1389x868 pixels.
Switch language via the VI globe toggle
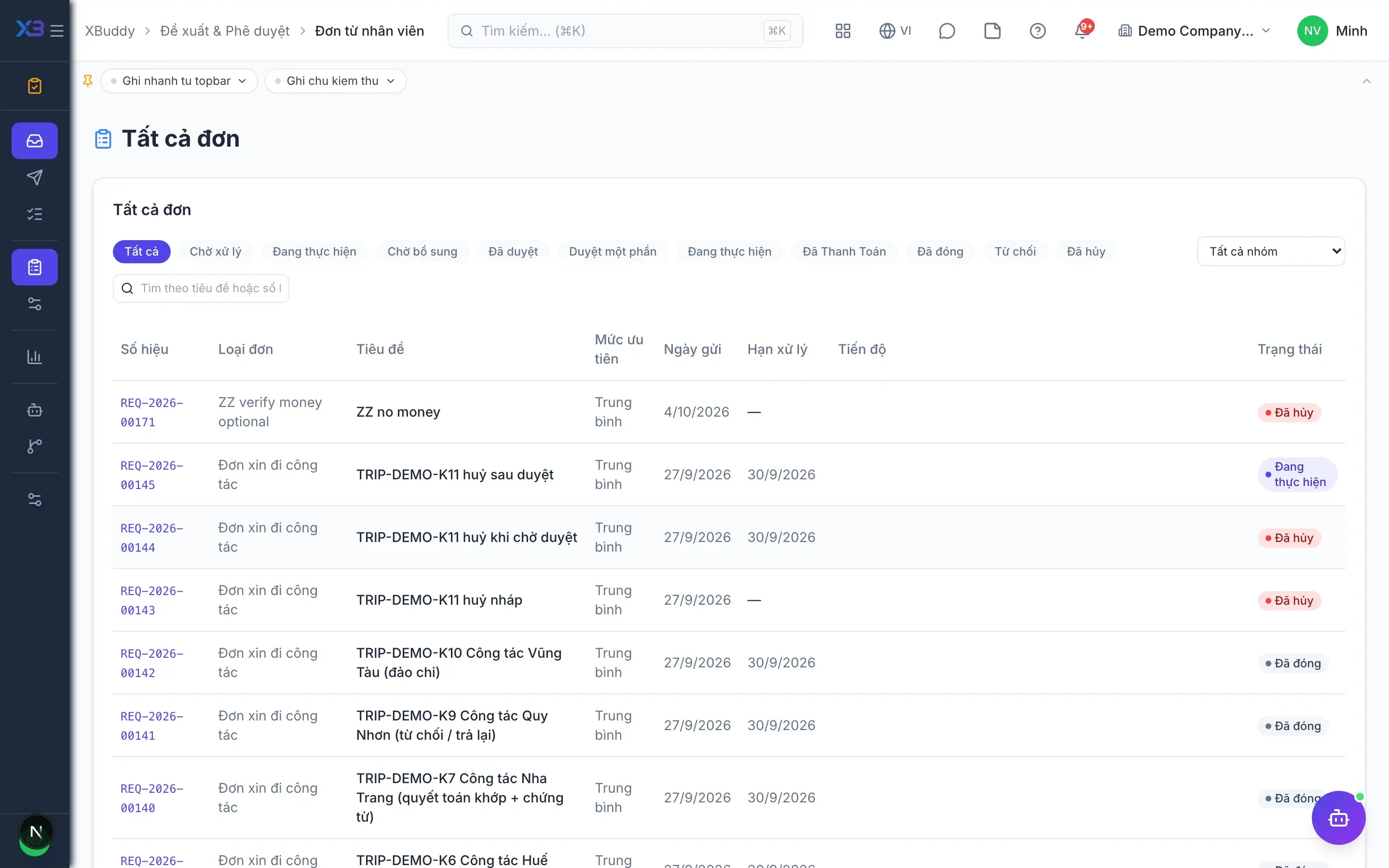[x=895, y=31]
